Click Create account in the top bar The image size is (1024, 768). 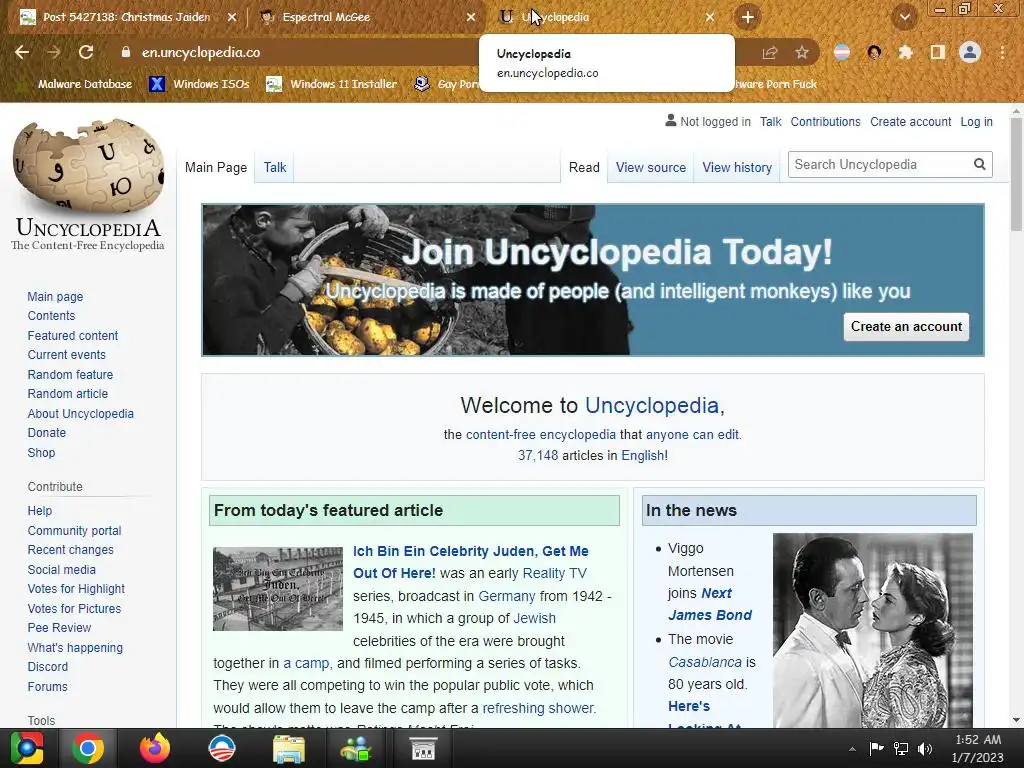[x=910, y=121]
